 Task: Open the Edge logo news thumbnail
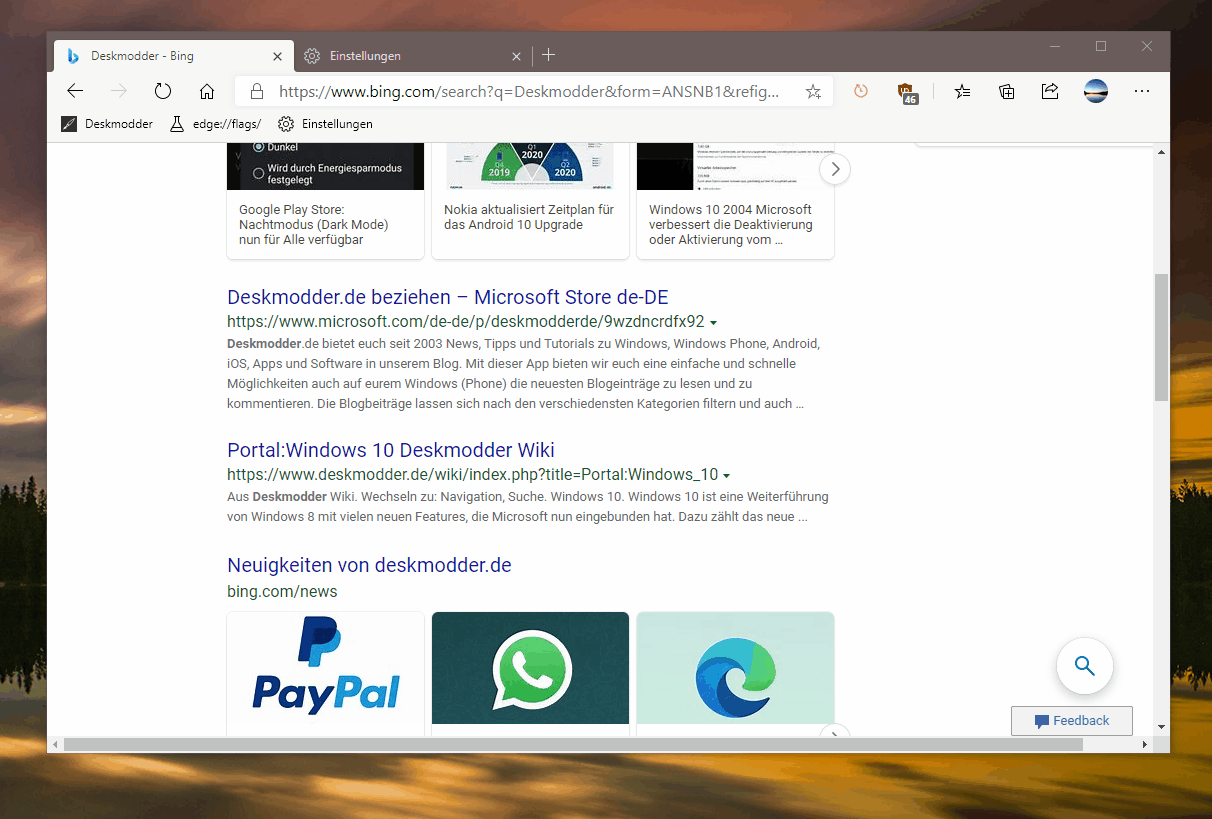(x=736, y=668)
